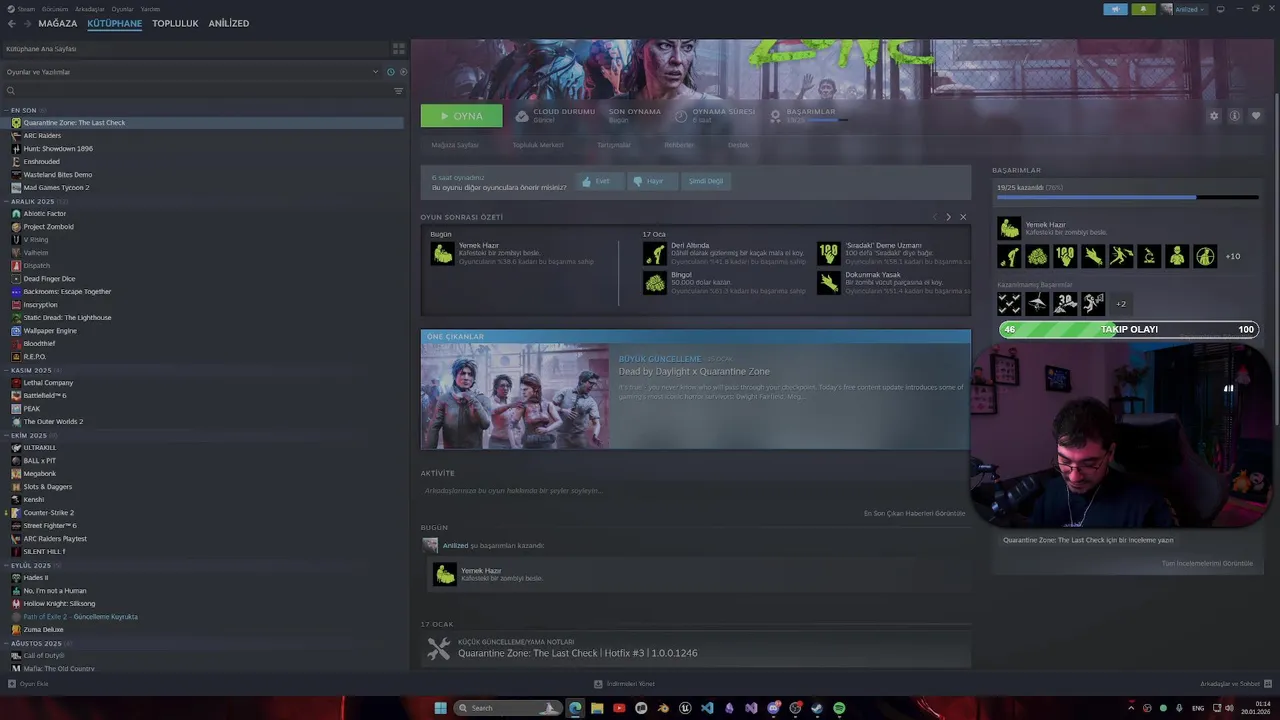
Task: Click the Deri Altında achievement icon
Action: pyautogui.click(x=655, y=254)
